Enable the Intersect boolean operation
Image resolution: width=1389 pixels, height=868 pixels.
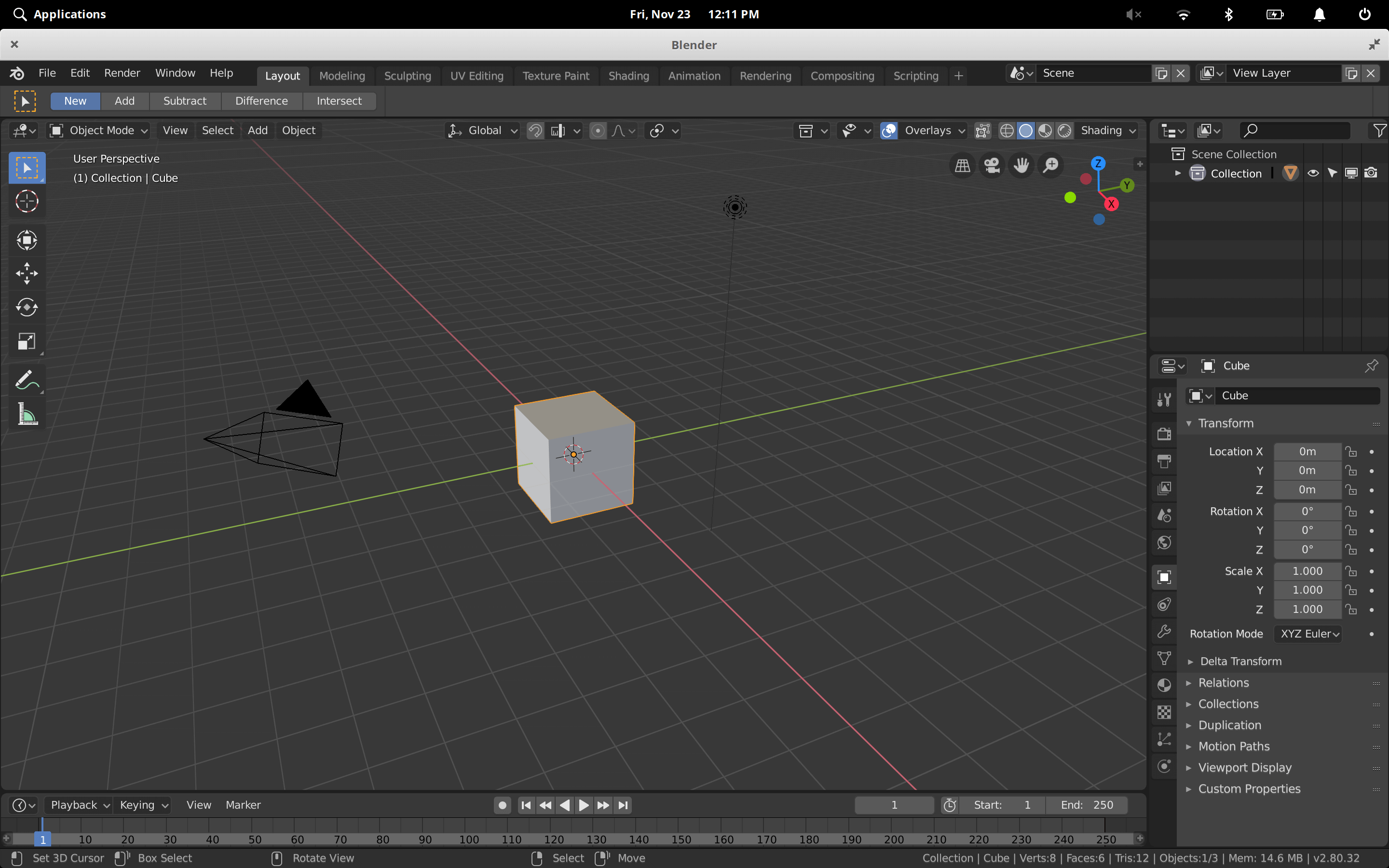click(339, 100)
